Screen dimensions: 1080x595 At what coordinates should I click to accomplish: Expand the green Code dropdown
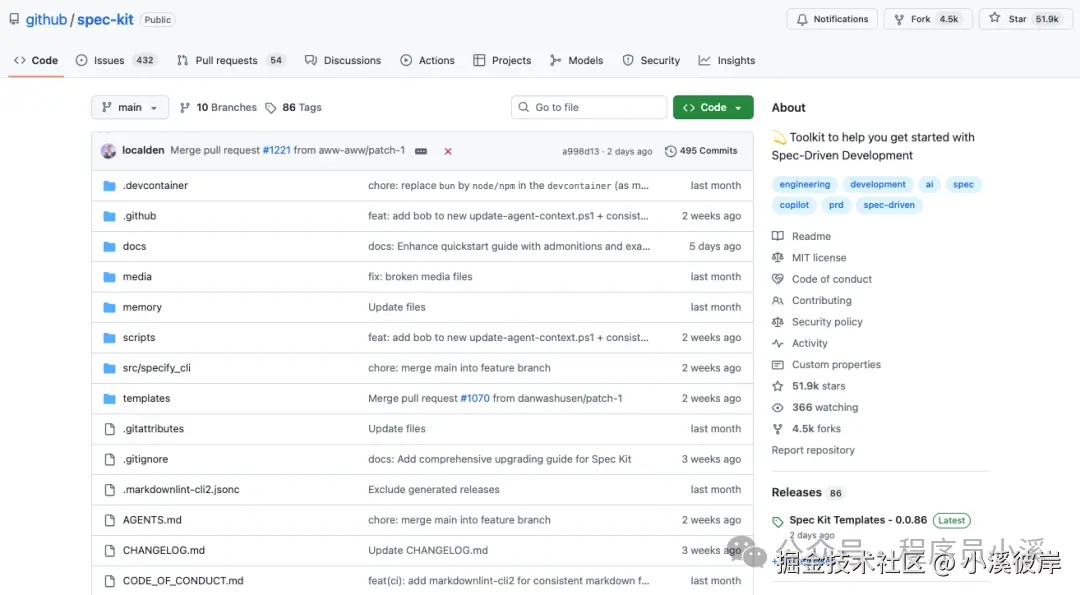713,108
